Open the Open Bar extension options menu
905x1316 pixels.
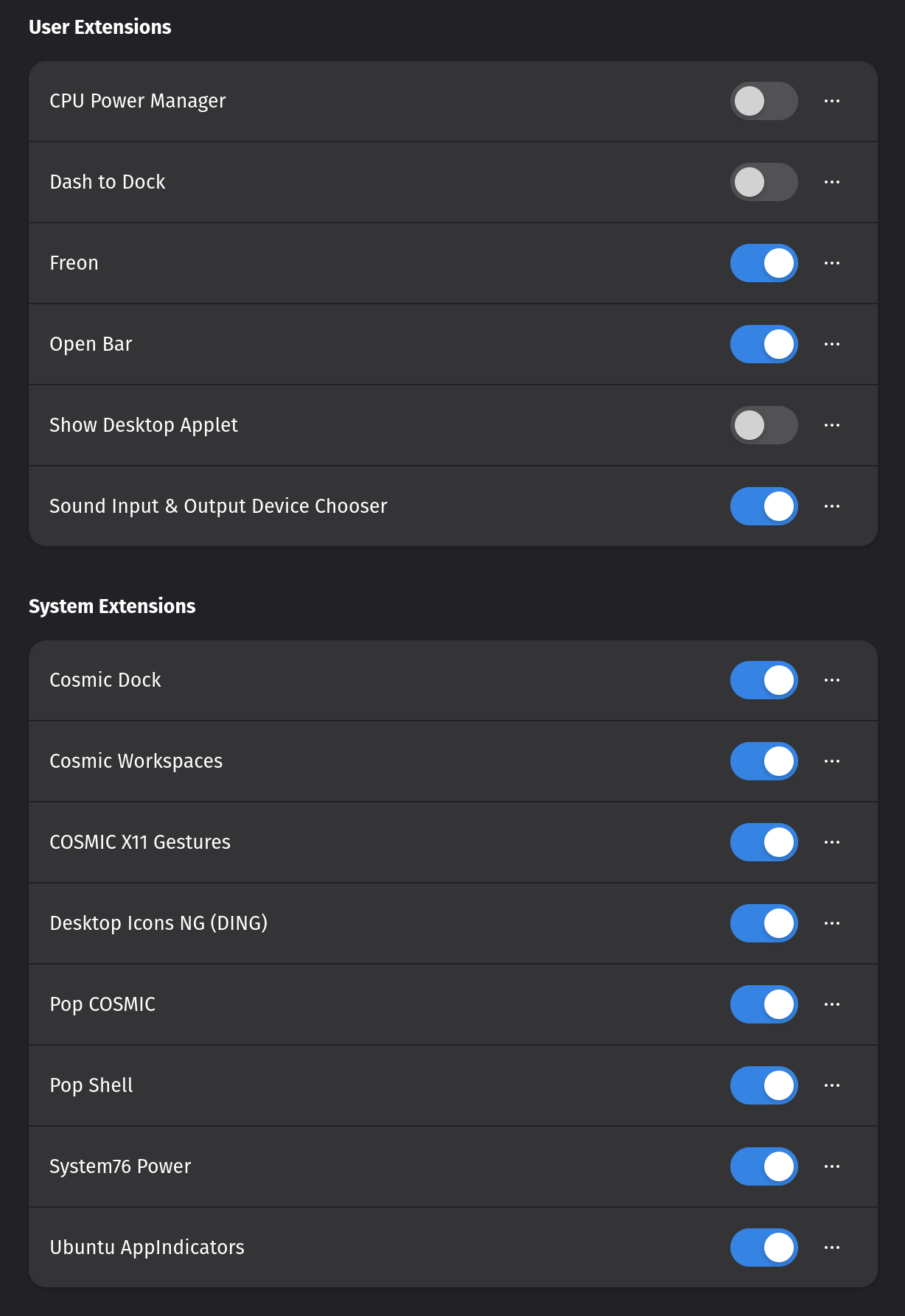tap(832, 344)
